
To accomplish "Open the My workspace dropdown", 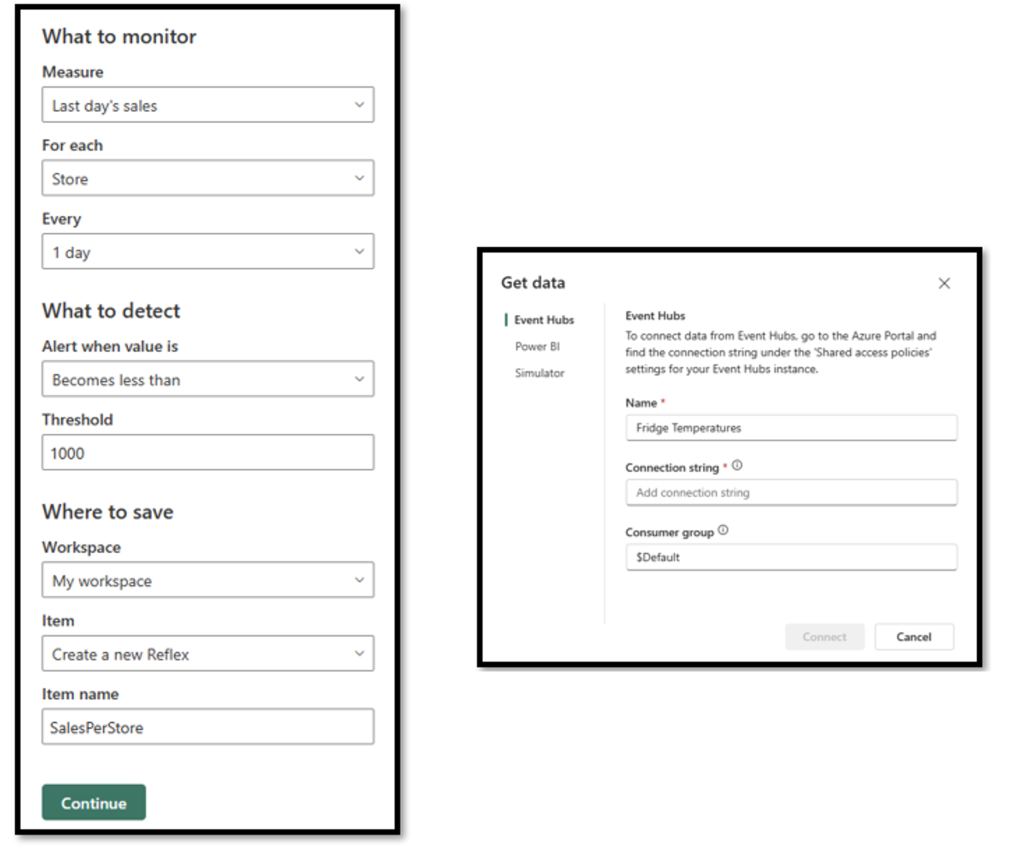I will point(208,580).
